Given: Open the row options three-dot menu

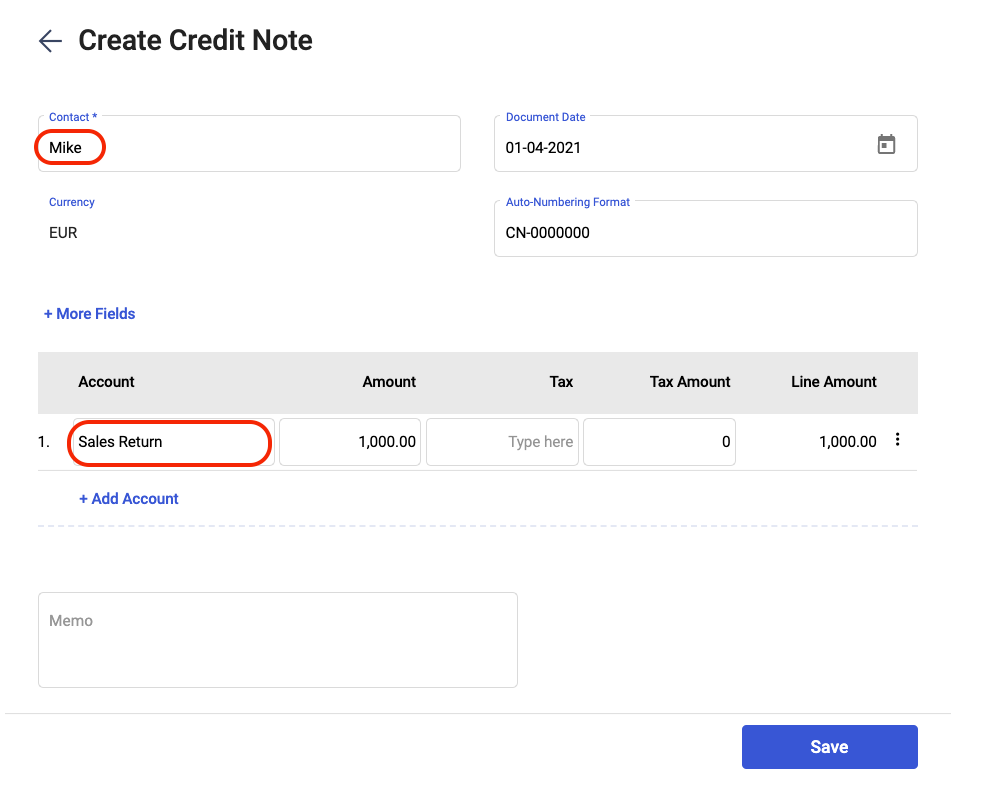Looking at the screenshot, I should click(897, 440).
